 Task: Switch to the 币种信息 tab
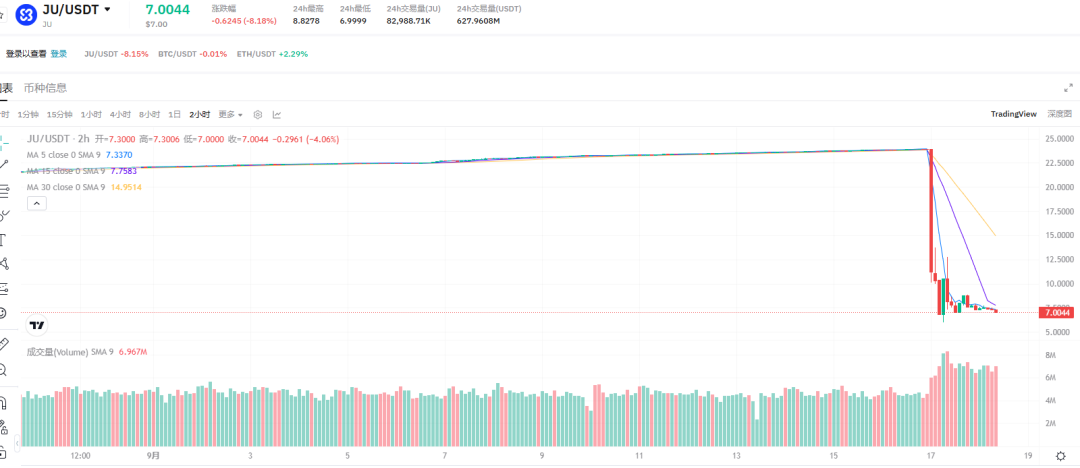[x=45, y=88]
